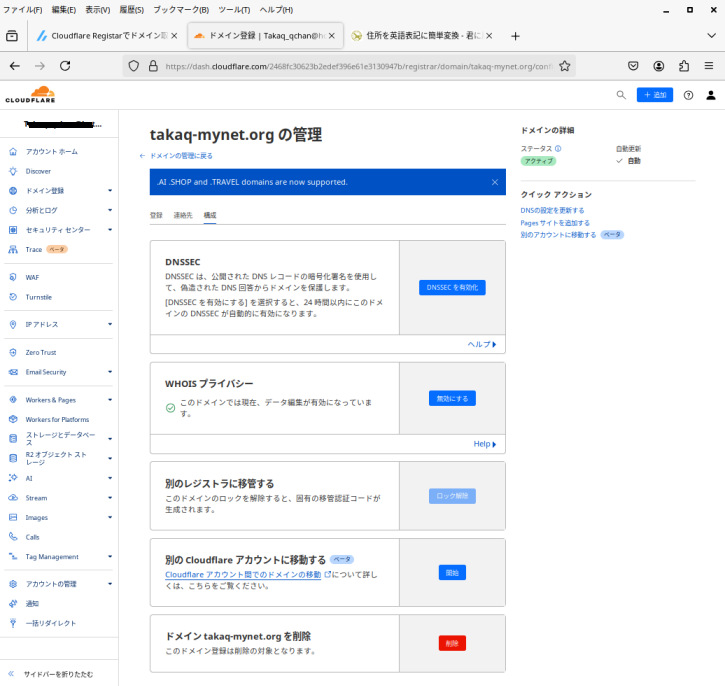Expand AI sidebar section
The image size is (725, 686).
click(110, 478)
